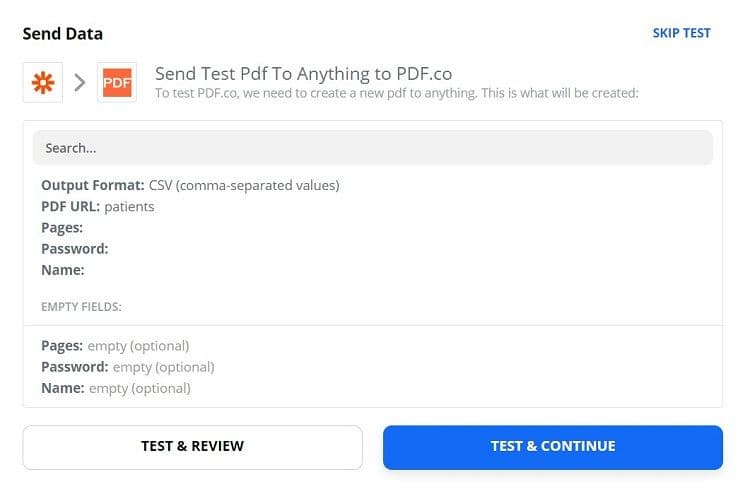Click the arrow between the app icons
Image resolution: width=750 pixels, height=489 pixels.
(80, 83)
